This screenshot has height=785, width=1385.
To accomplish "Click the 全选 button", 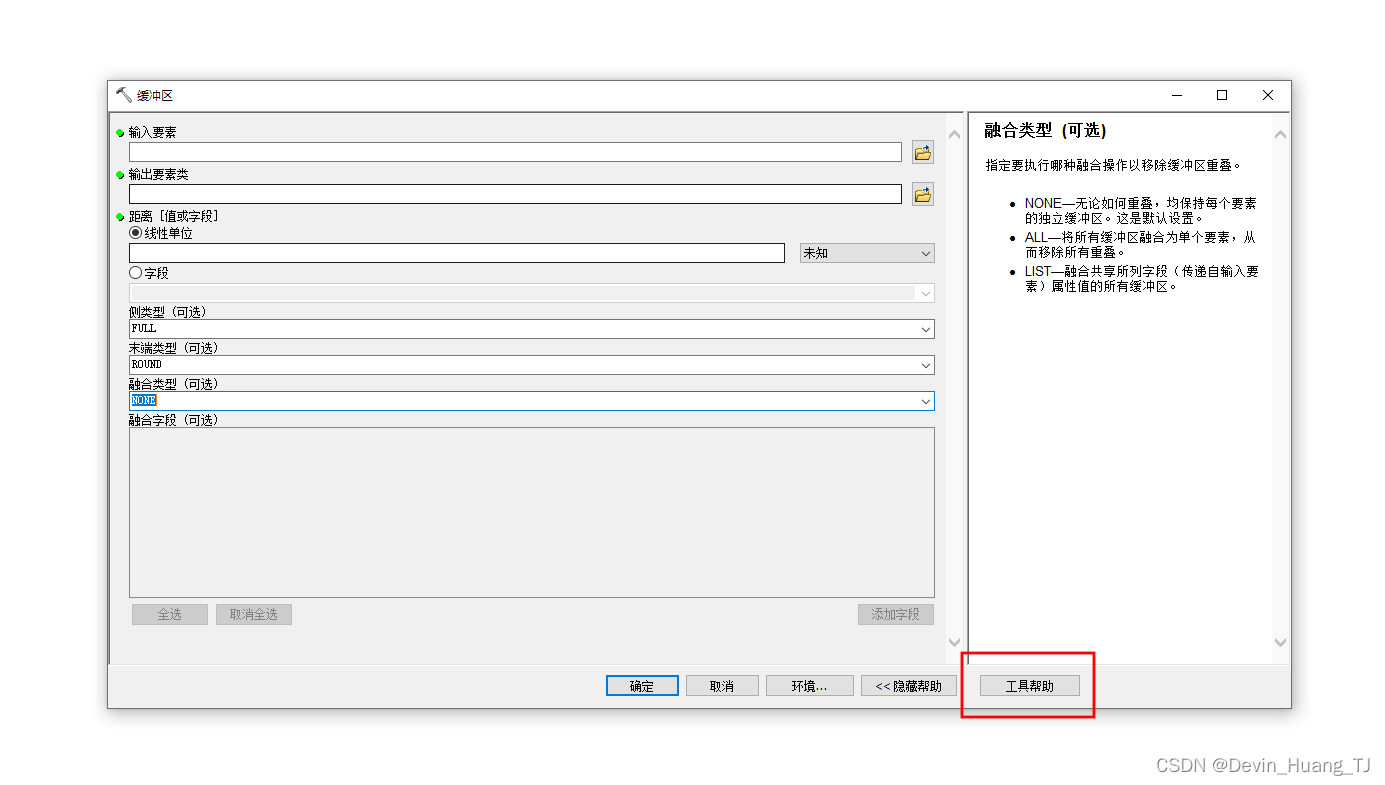I will tap(170, 614).
